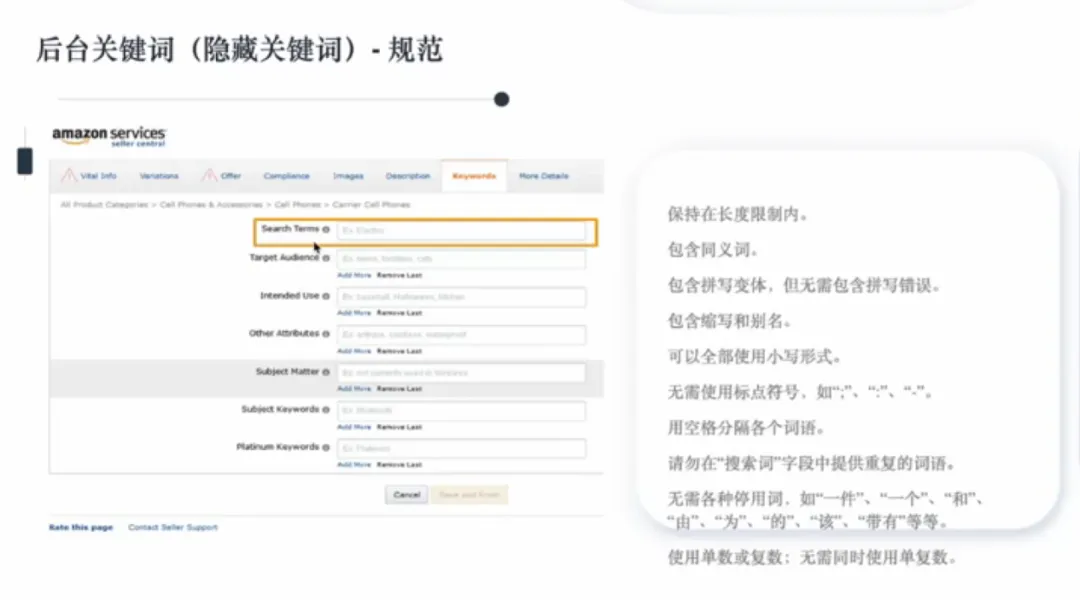Focus the Search Terms input field
The image size is (1080, 600).
point(461,231)
